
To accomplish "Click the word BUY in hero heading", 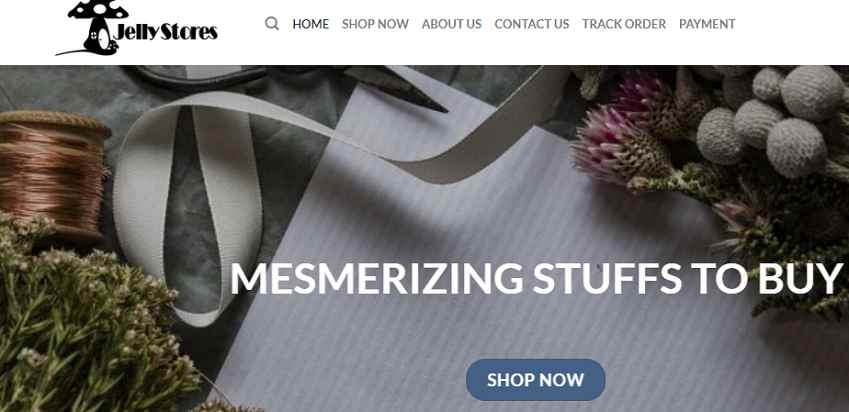I will tap(801, 278).
